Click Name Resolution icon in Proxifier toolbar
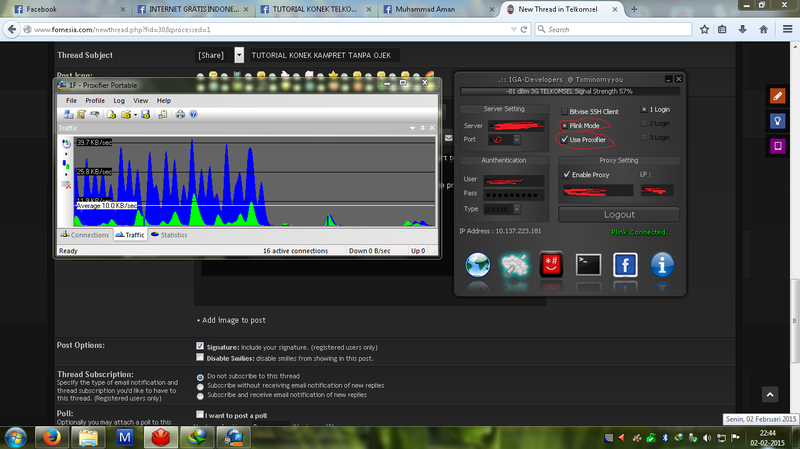The height and width of the screenshot is (449, 800). tap(94, 114)
